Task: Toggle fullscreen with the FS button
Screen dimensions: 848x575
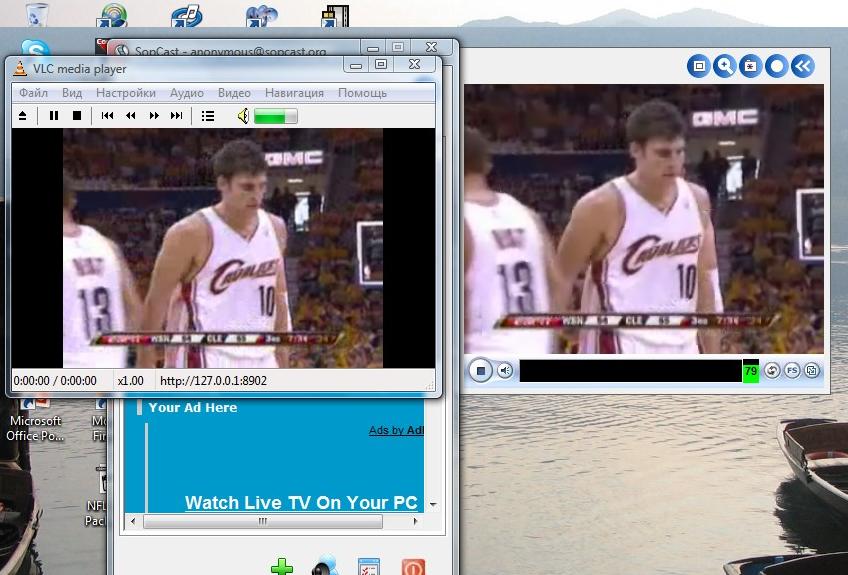Action: [x=792, y=371]
